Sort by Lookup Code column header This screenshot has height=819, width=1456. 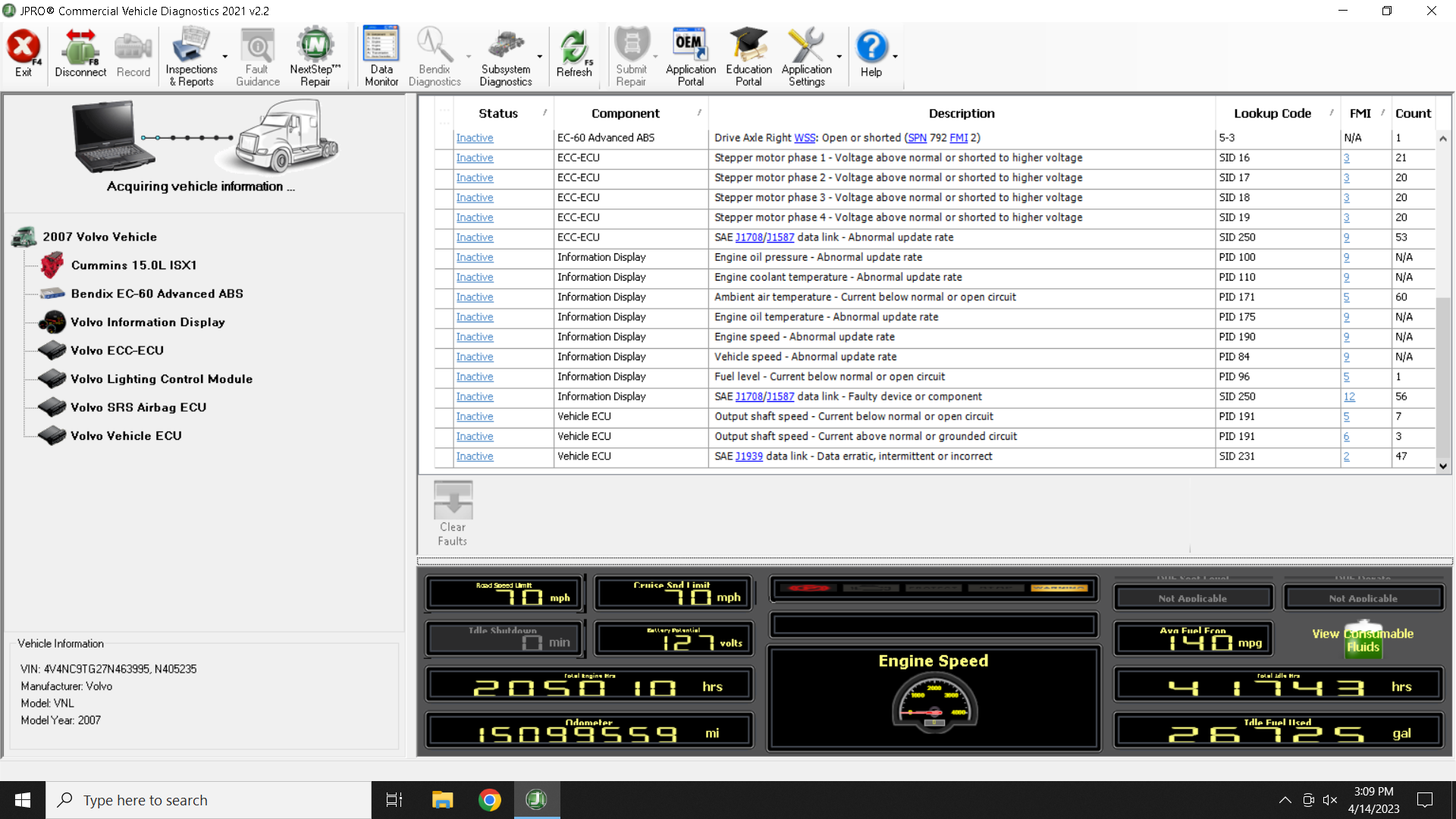[1272, 114]
